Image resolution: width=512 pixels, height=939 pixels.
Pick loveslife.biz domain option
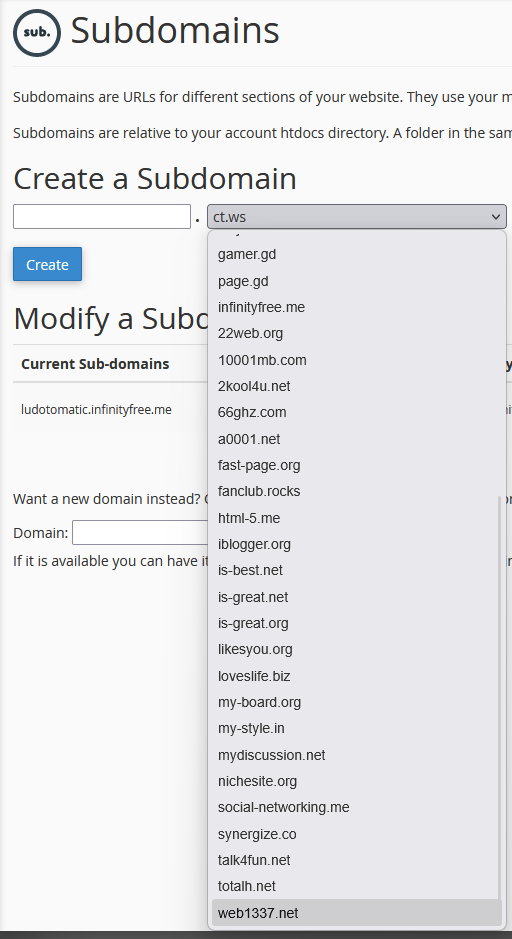[x=356, y=676]
